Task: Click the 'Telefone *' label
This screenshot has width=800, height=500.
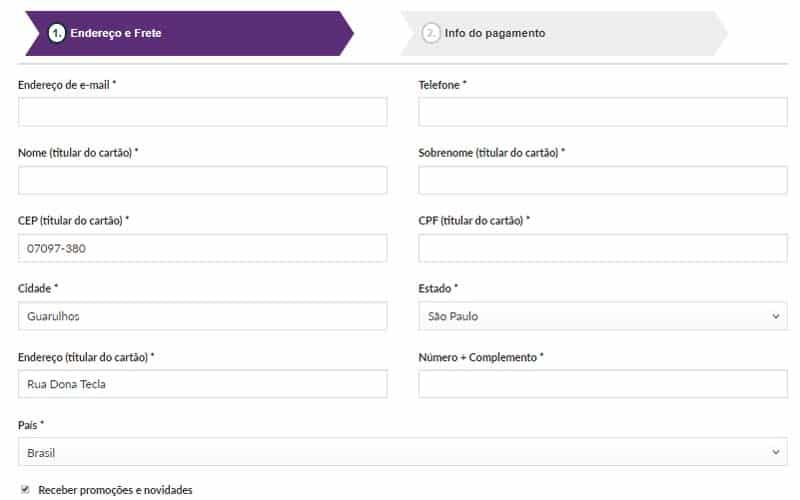Action: point(442,85)
